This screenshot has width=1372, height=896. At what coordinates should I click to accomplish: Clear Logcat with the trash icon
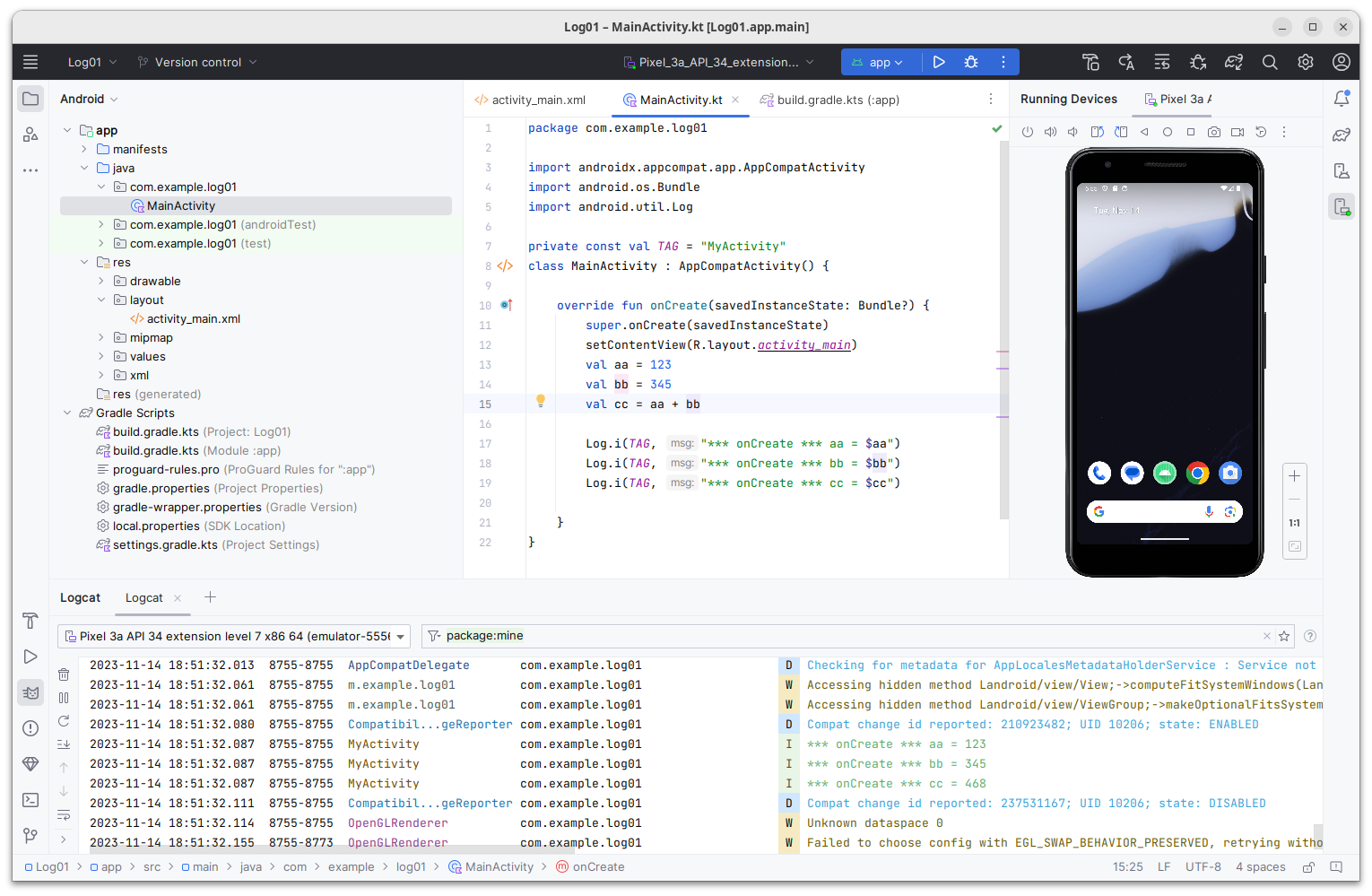pos(64,674)
